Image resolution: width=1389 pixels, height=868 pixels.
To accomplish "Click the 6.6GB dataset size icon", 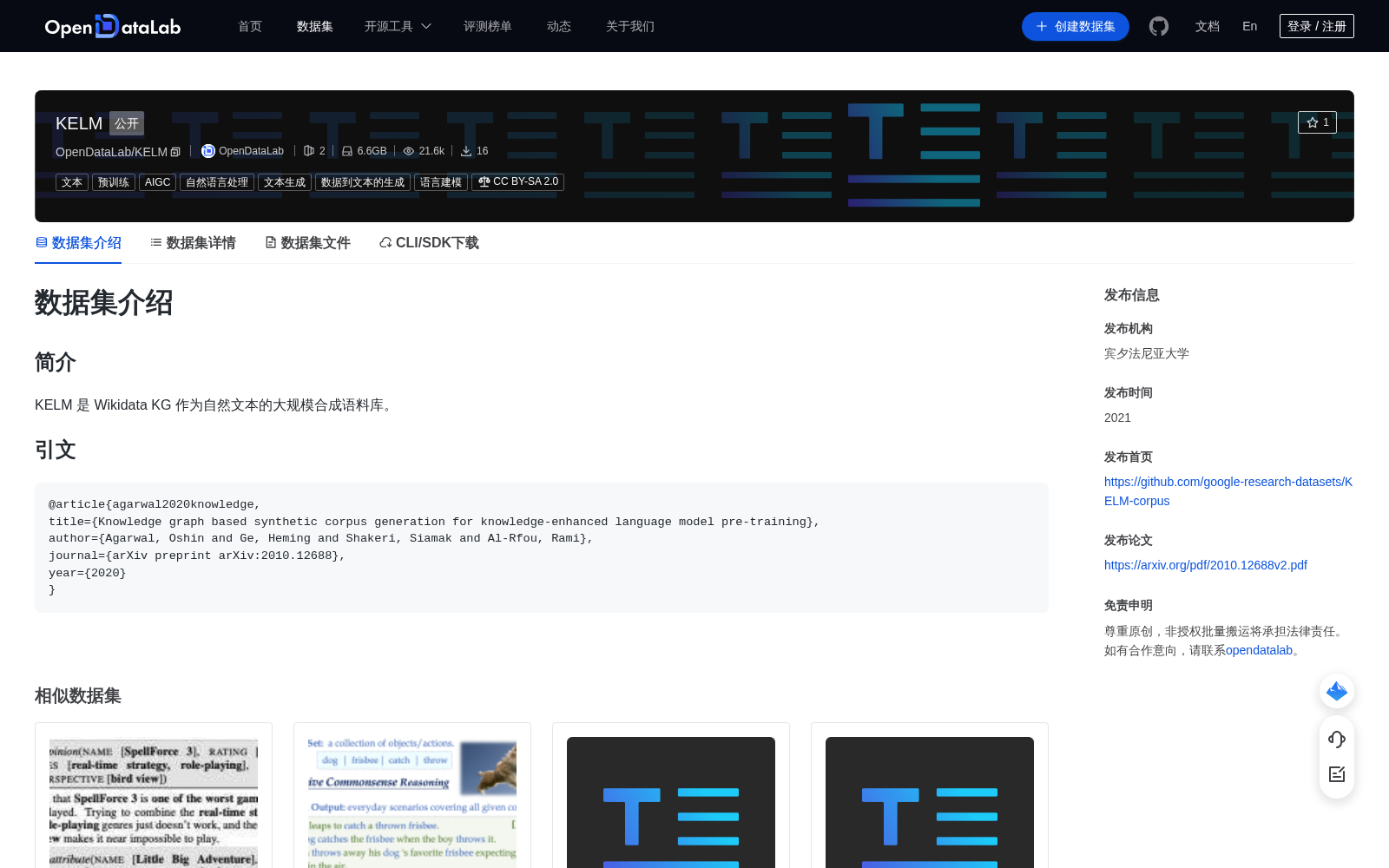I will 347,151.
